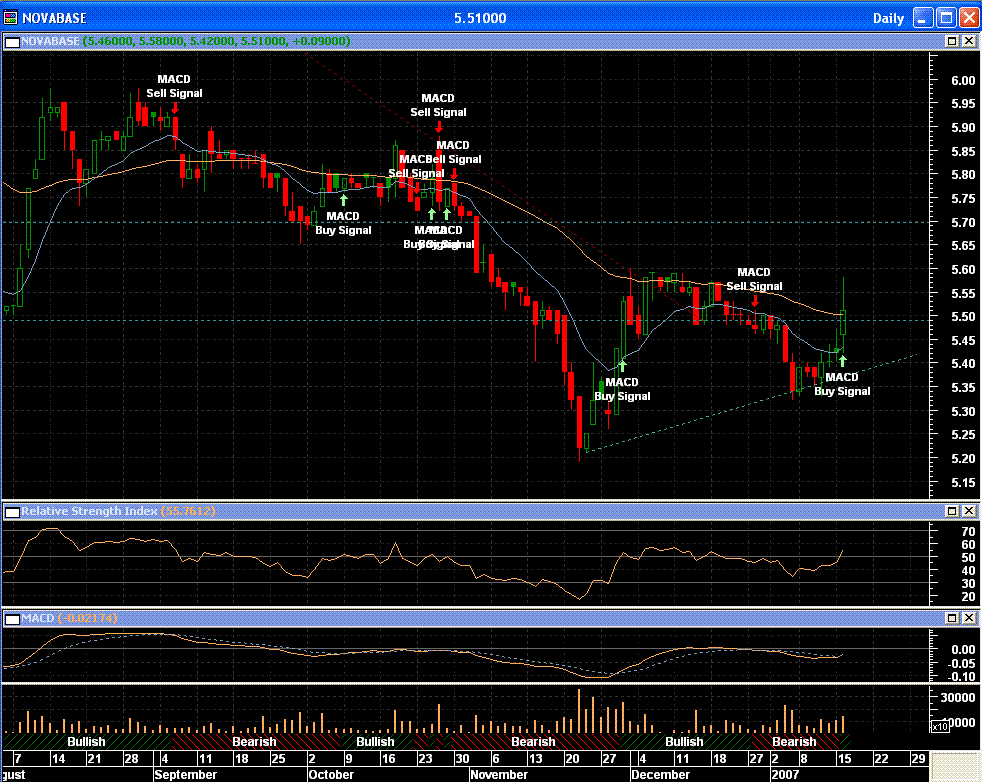Click the MACD Buy Signal near November 27
The image size is (982, 782).
[622, 389]
